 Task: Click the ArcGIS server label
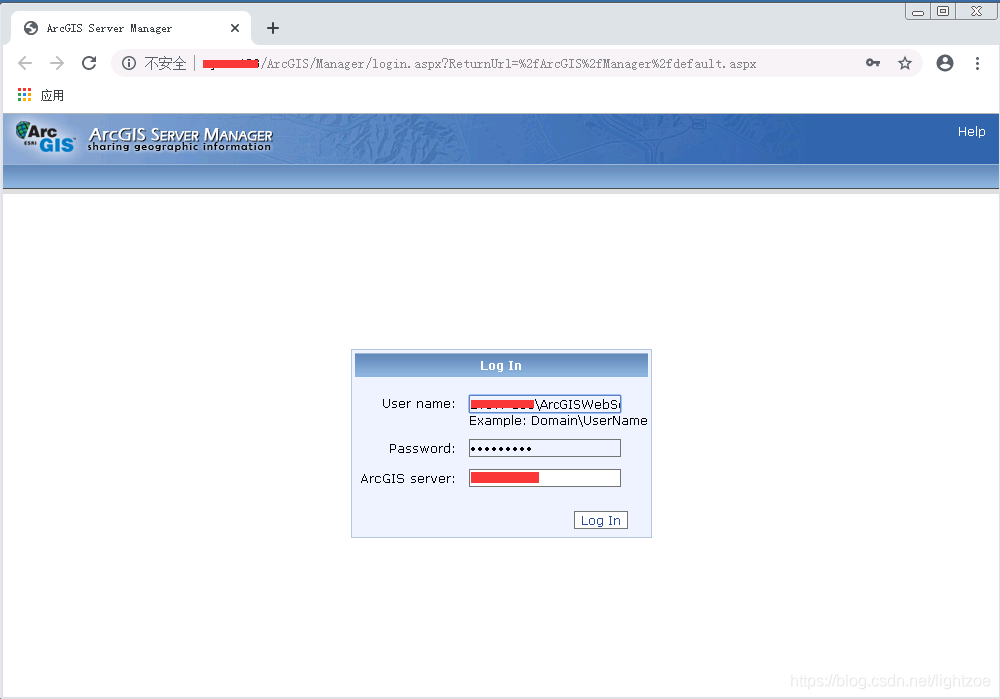[408, 478]
